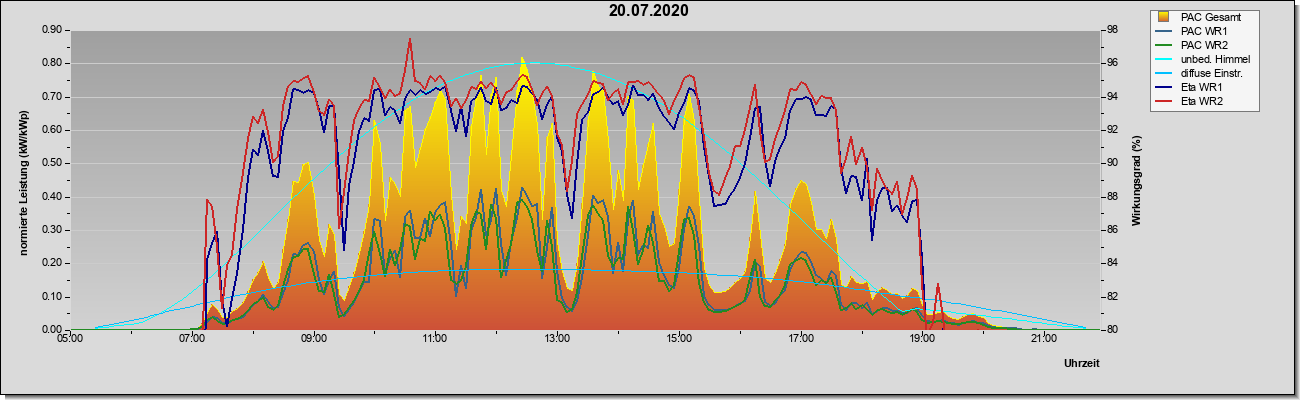
Task: Click the PAC Gesamt orange legend swatch
Action: tap(1164, 17)
